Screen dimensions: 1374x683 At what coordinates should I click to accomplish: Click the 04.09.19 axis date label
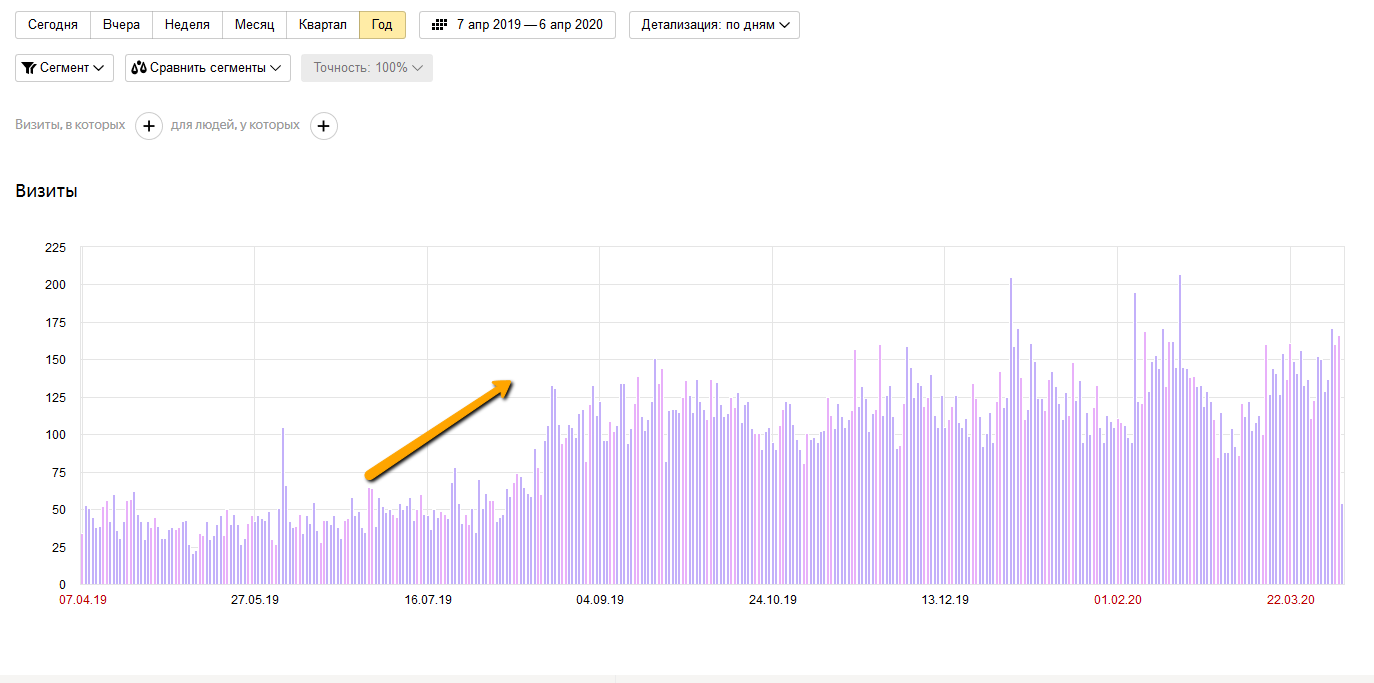(600, 600)
